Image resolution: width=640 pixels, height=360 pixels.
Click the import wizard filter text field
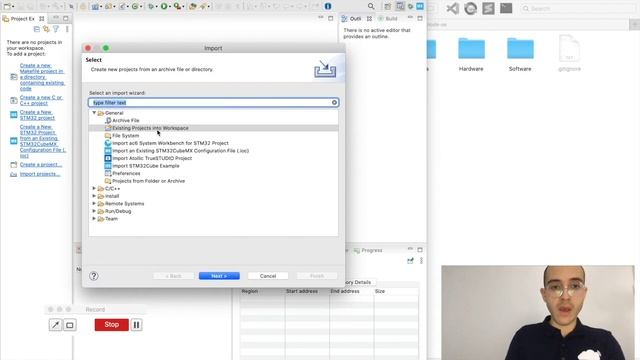click(213, 102)
